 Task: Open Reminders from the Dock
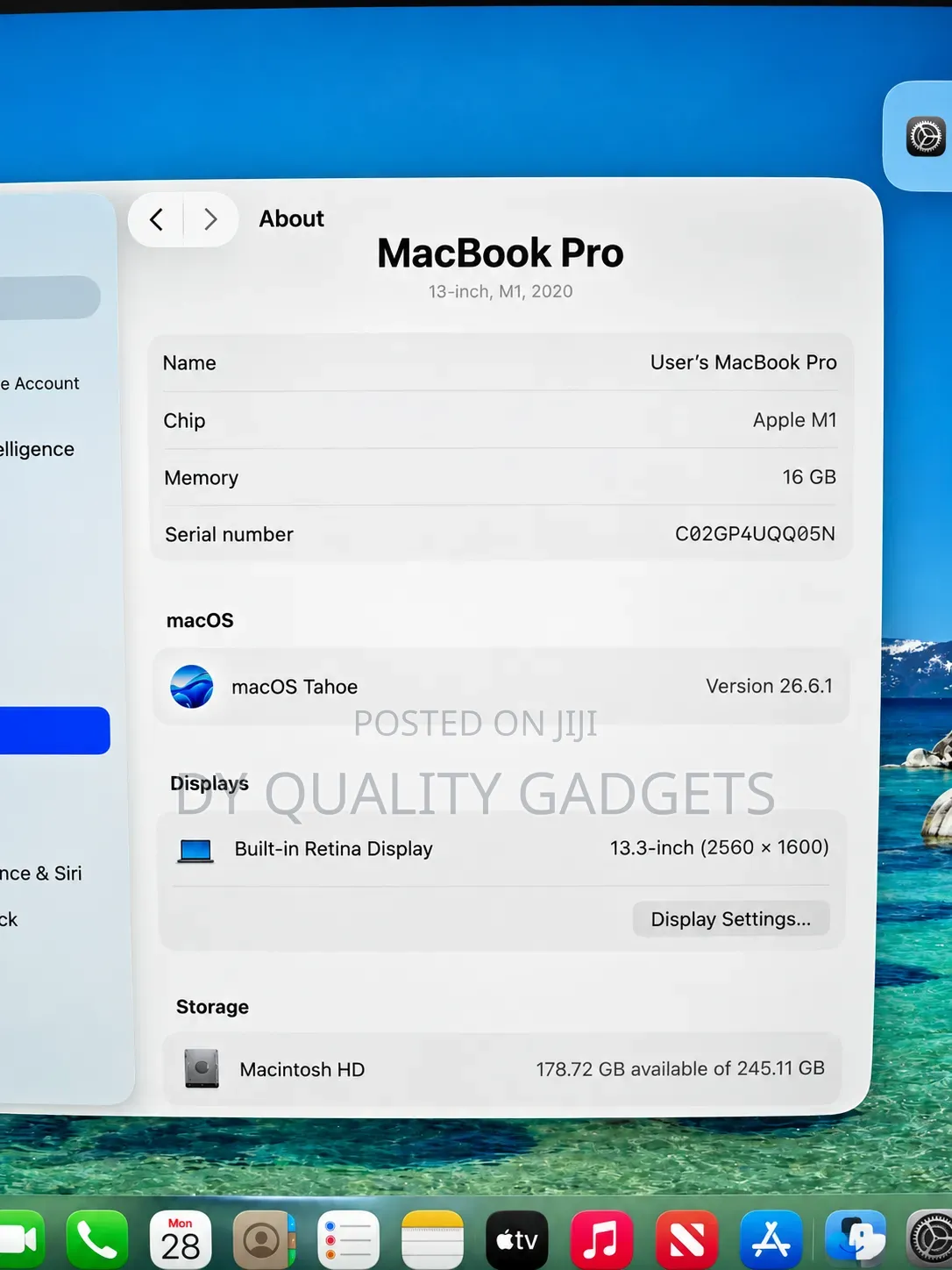349,1240
